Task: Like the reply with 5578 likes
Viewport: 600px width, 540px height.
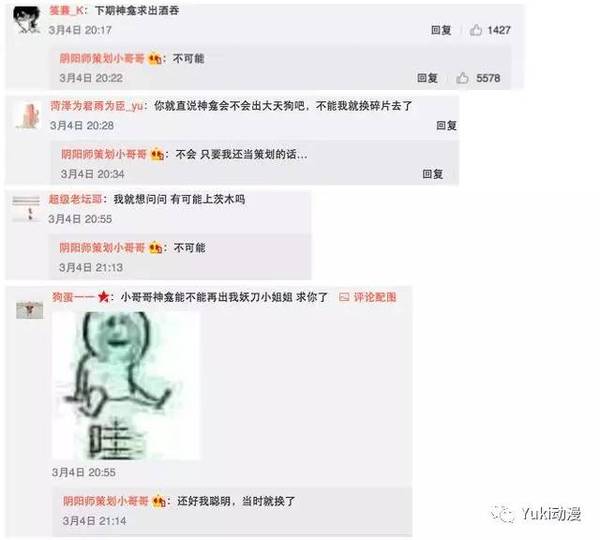Action: 462,78
